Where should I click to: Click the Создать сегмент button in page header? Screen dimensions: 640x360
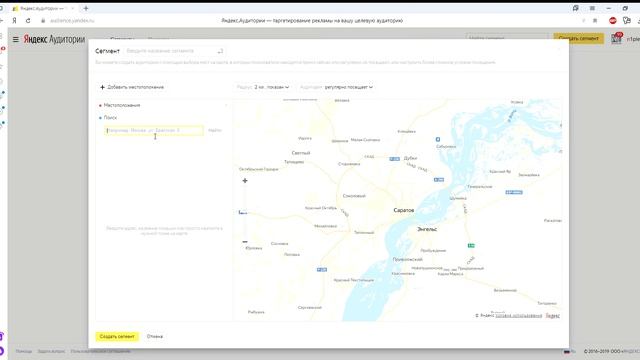(x=578, y=38)
